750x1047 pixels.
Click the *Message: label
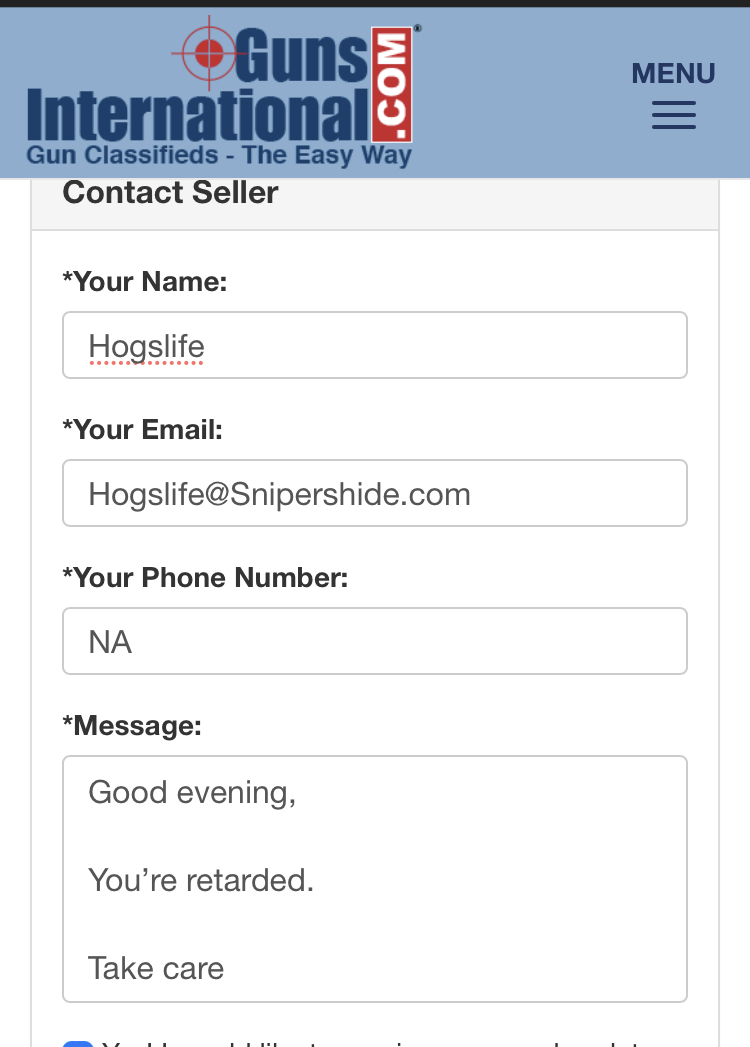tap(132, 726)
